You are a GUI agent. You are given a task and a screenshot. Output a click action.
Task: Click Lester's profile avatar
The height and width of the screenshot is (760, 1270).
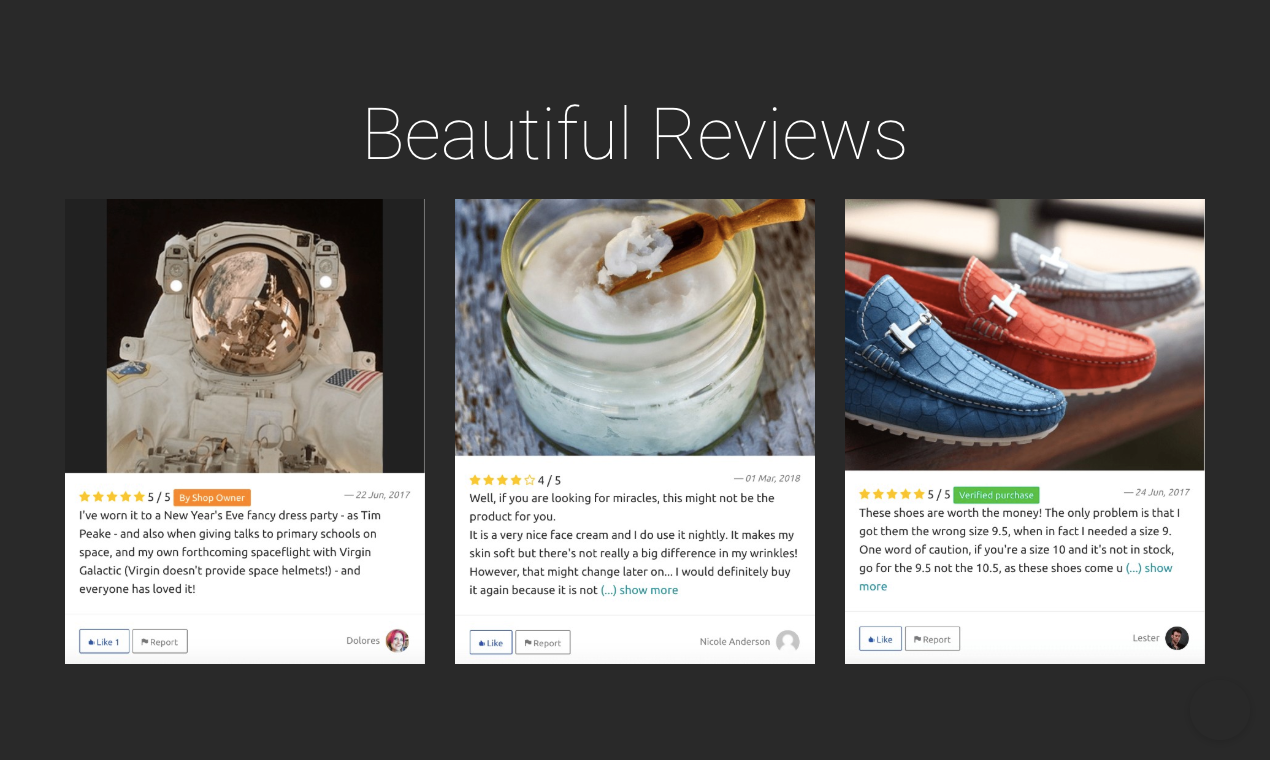pos(1177,638)
